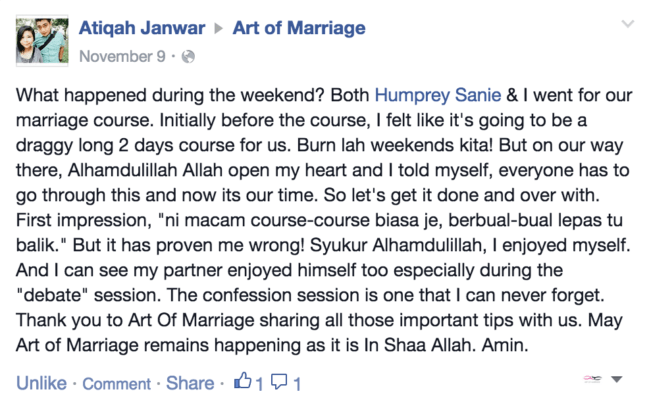The height and width of the screenshot is (400, 649).
Task: Click the arrow between Atiqah Janwar and Art of Marriage
Action: 219,29
